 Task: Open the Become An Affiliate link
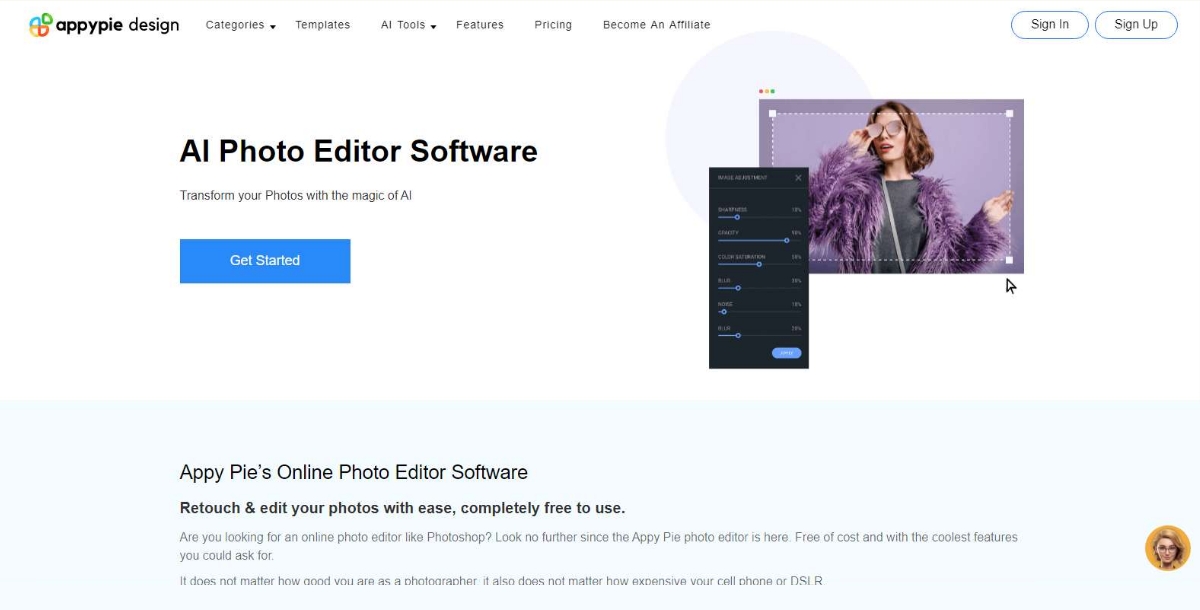click(656, 25)
